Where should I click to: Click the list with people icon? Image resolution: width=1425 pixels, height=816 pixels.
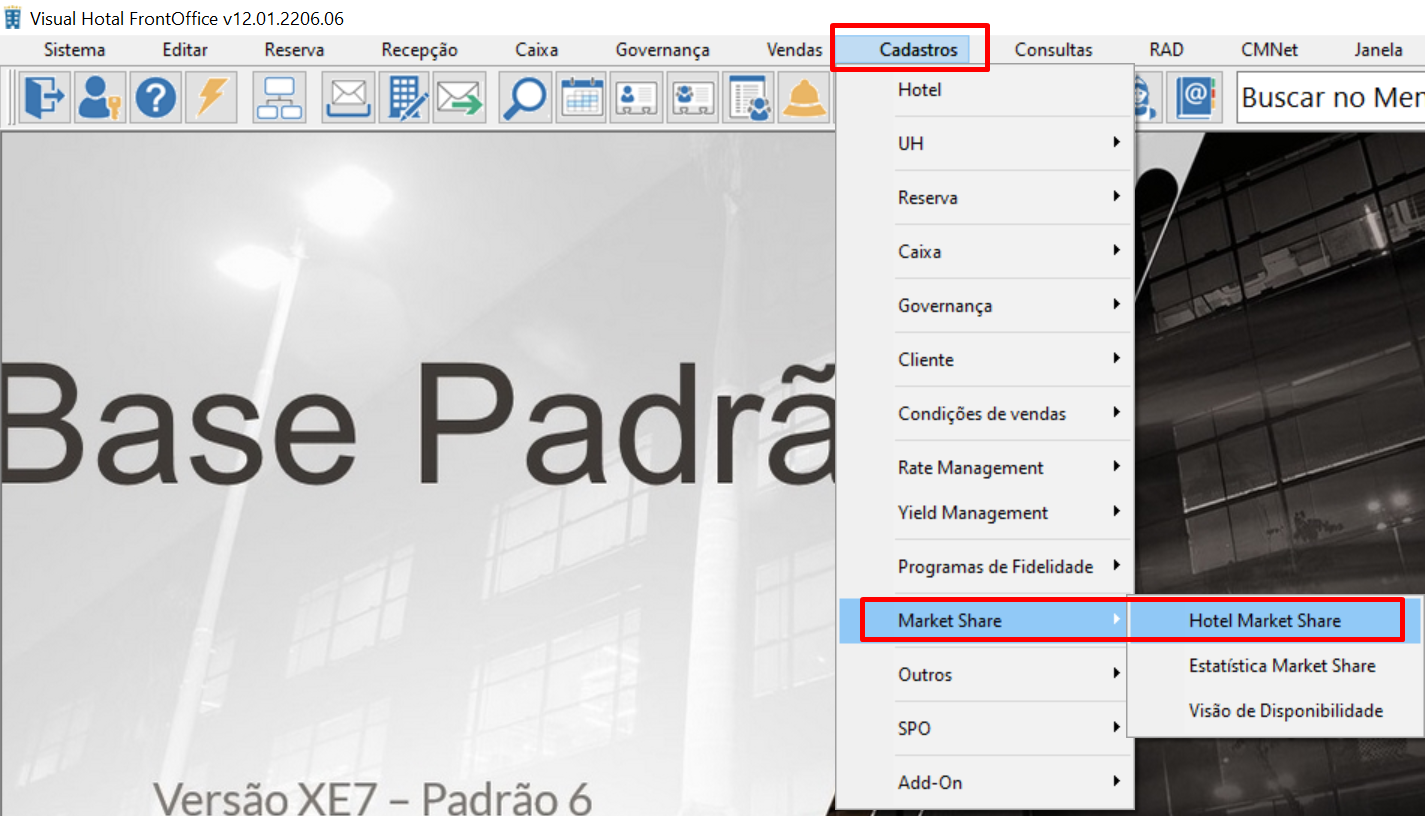tap(748, 98)
